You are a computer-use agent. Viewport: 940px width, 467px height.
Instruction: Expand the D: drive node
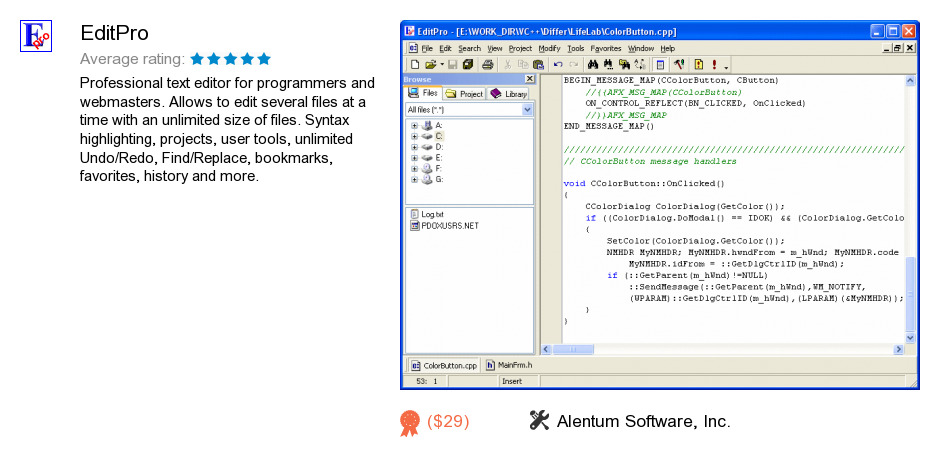pyautogui.click(x=414, y=147)
